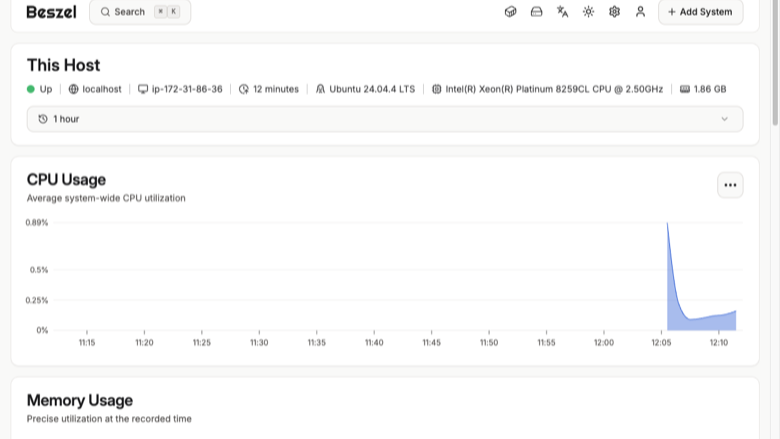
Task: Click 'Average system-wide CPU utilization' text
Action: [x=106, y=198]
